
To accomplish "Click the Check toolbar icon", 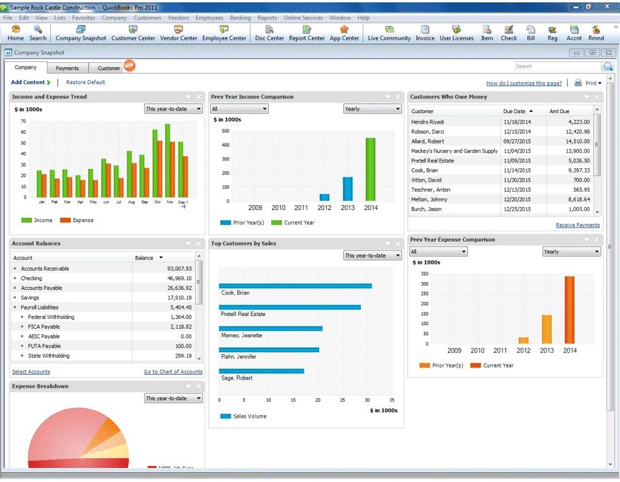I will point(508,33).
